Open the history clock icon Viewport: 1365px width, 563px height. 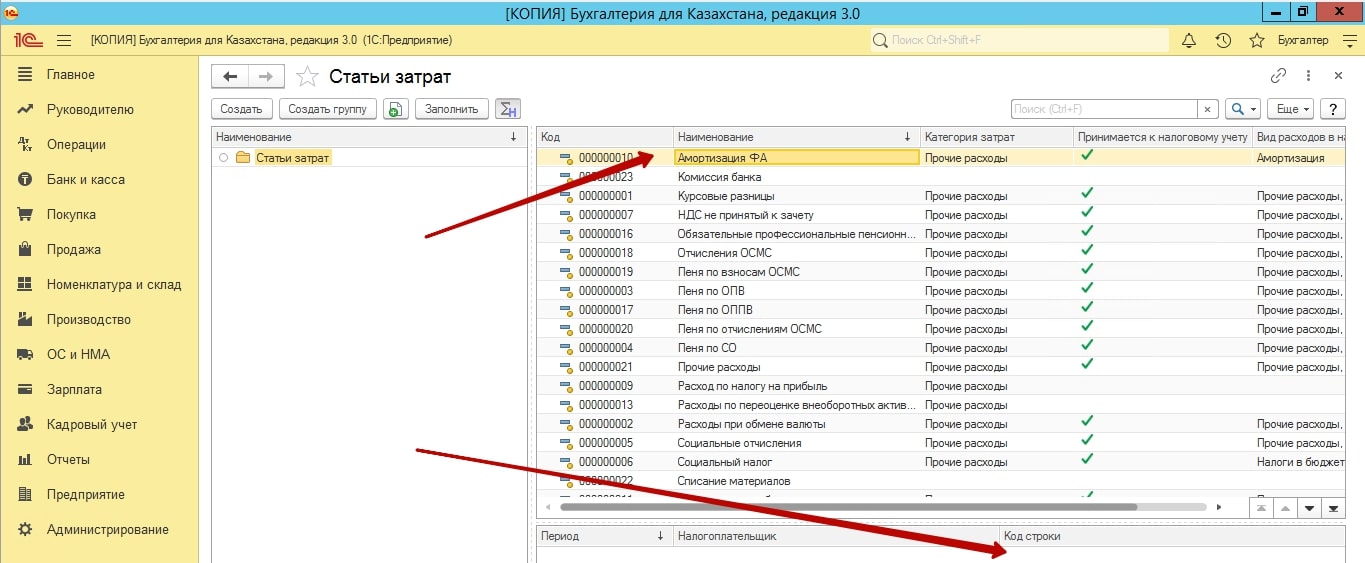tap(1223, 40)
